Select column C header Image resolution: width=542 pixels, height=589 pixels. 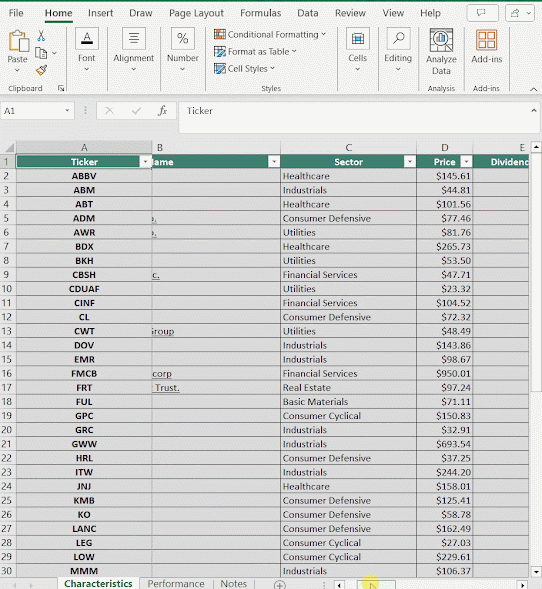348,147
